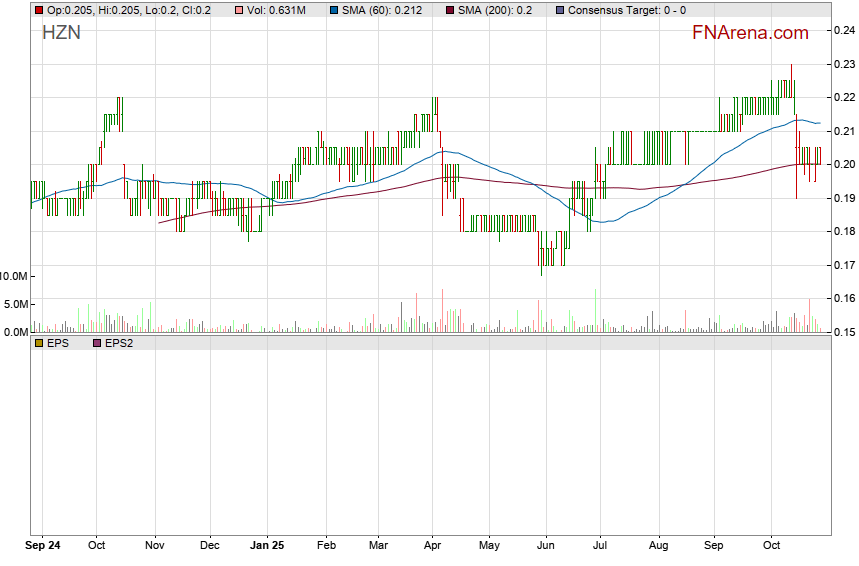Click the EPS2 legend text
This screenshot has height=566, width=859.
(x=118, y=343)
